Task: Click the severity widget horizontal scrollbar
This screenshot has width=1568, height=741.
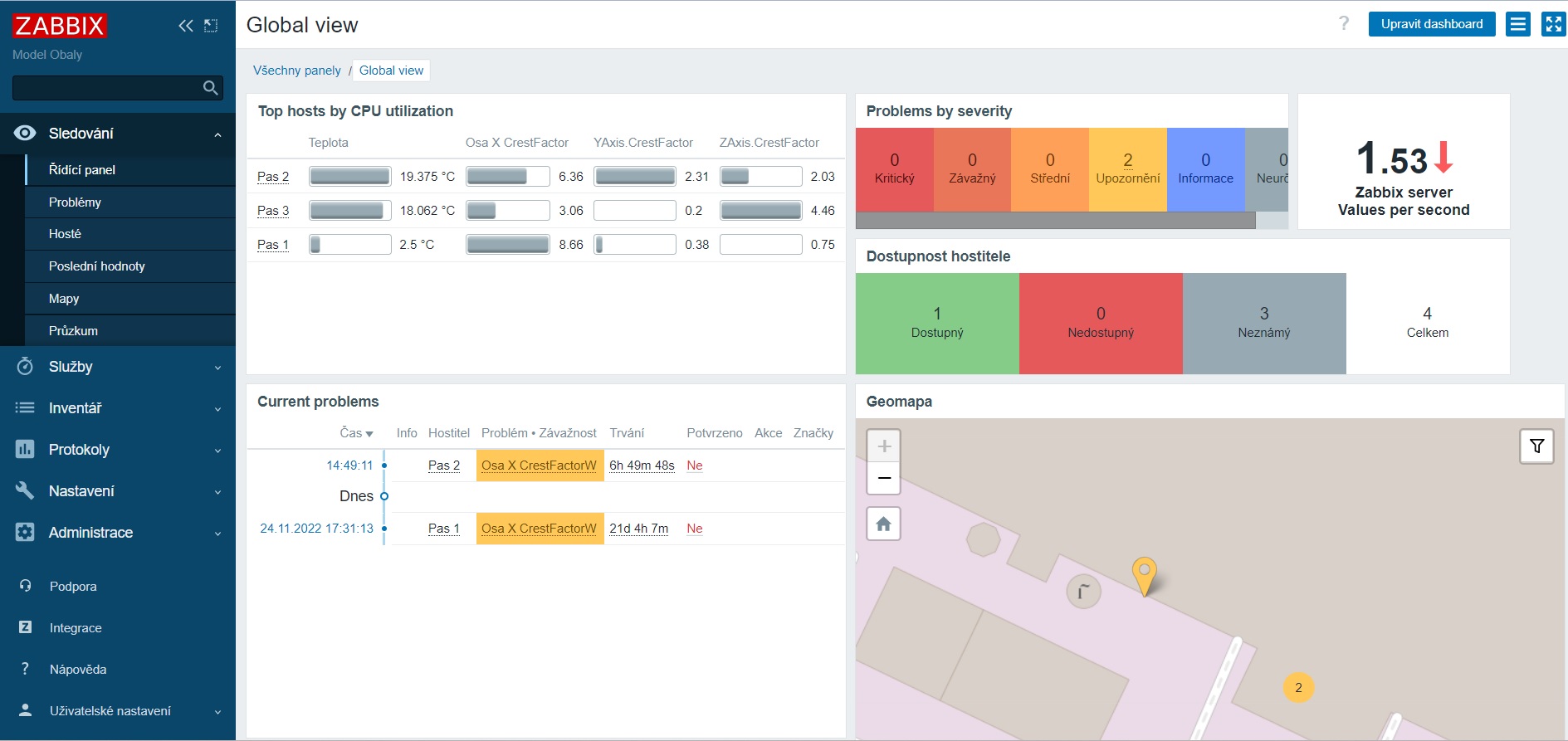Action: click(1056, 220)
